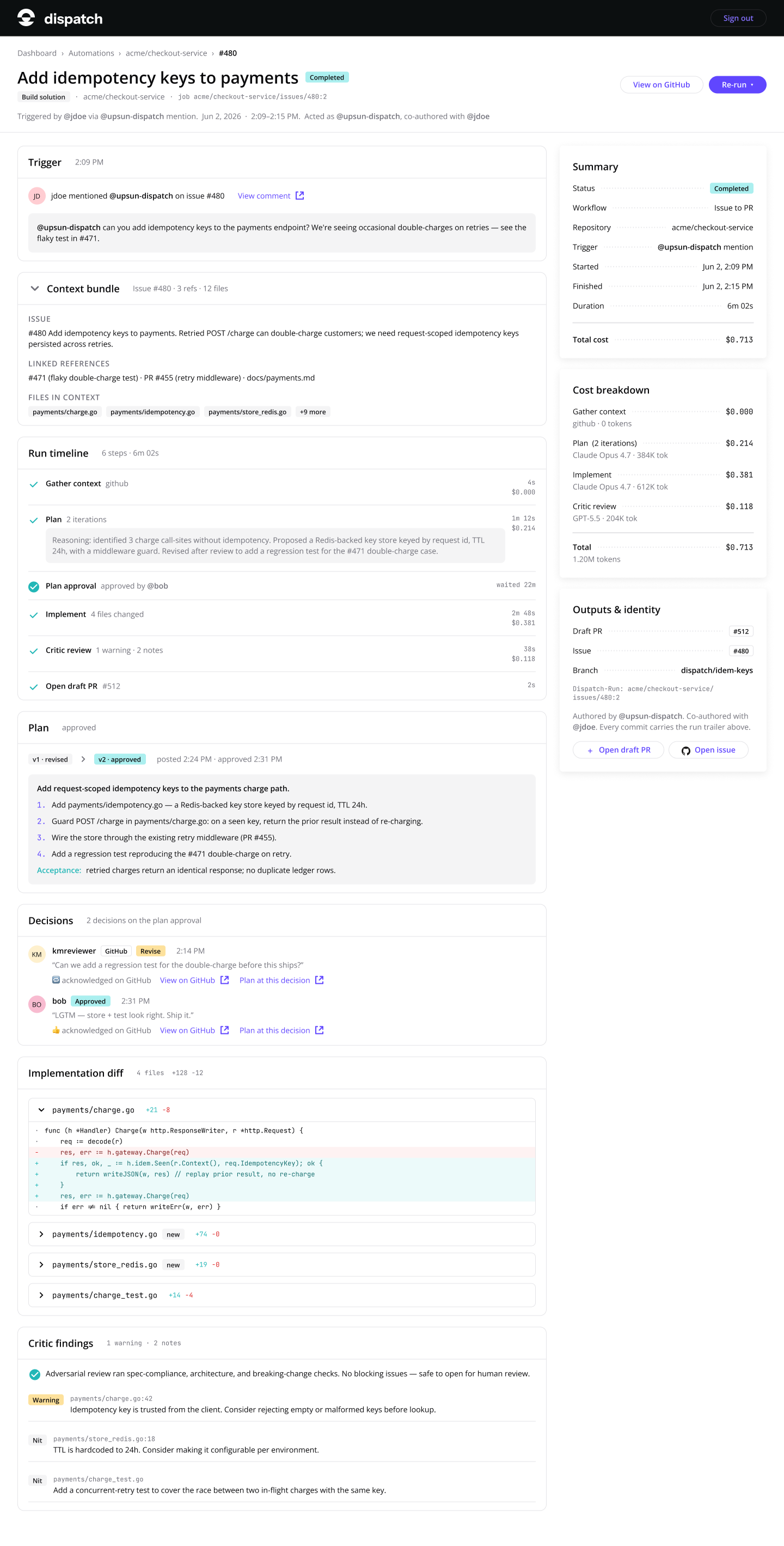Viewport: 784px width, 1546px height.
Task: Expand the payments/charge_test.go diff
Action: (x=41, y=1295)
